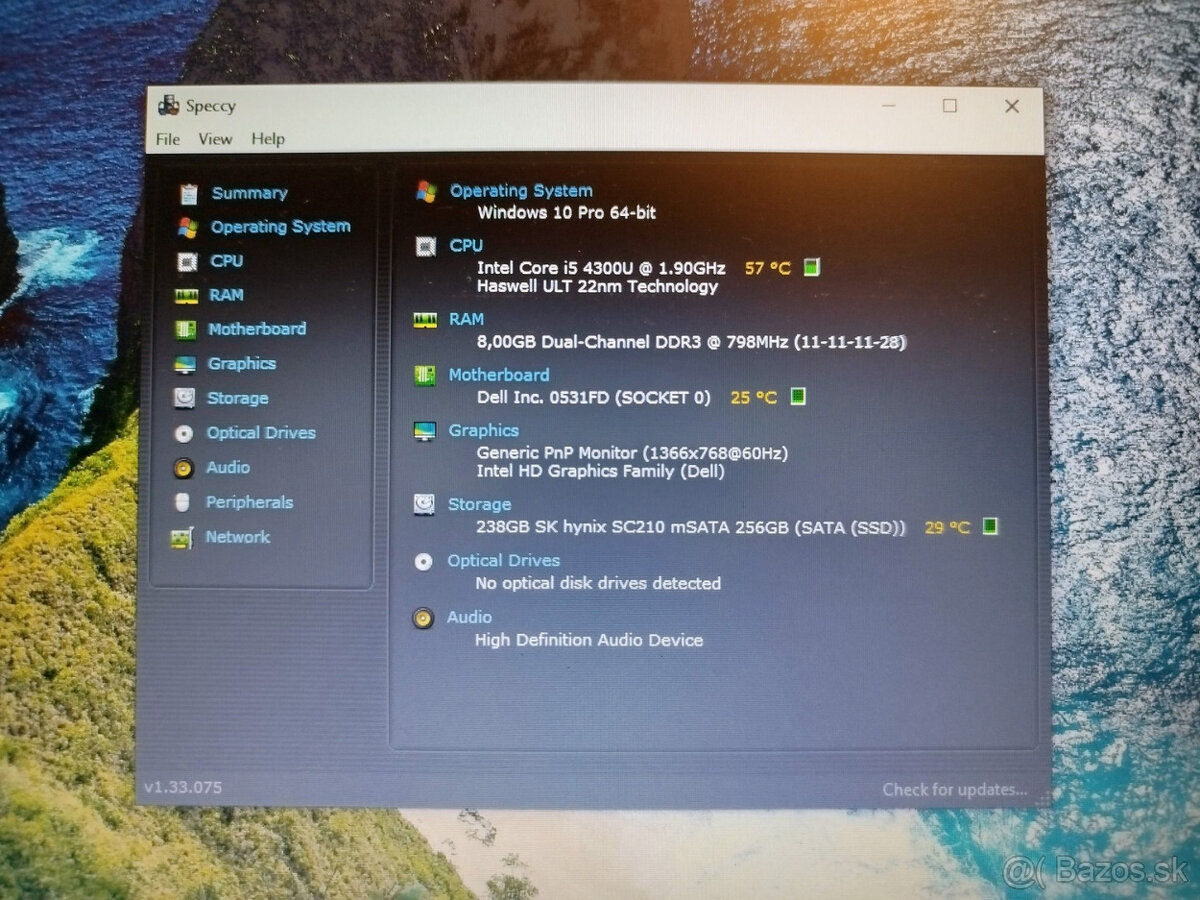Open the Storage section heading in details pane
Image resolution: width=1200 pixels, height=900 pixels.
(480, 504)
